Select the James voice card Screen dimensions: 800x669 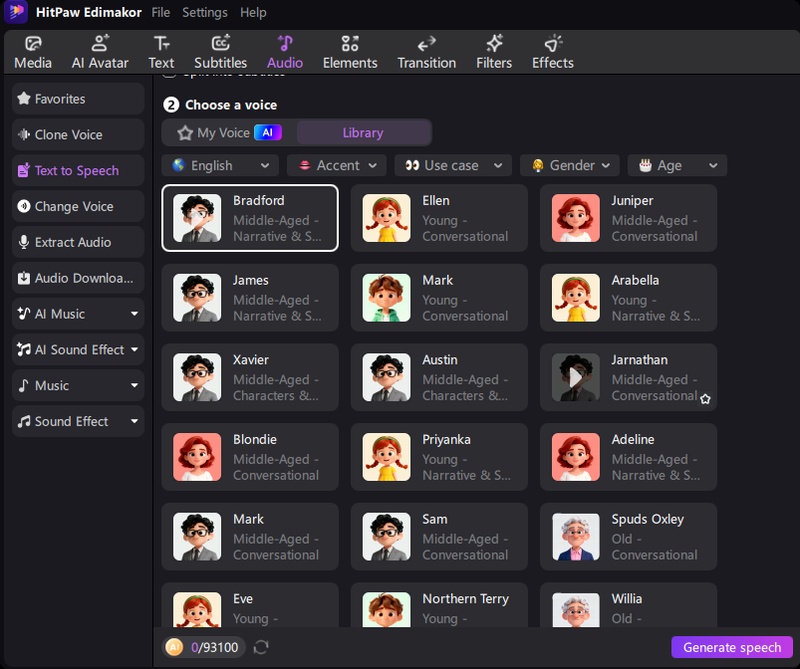[250, 298]
